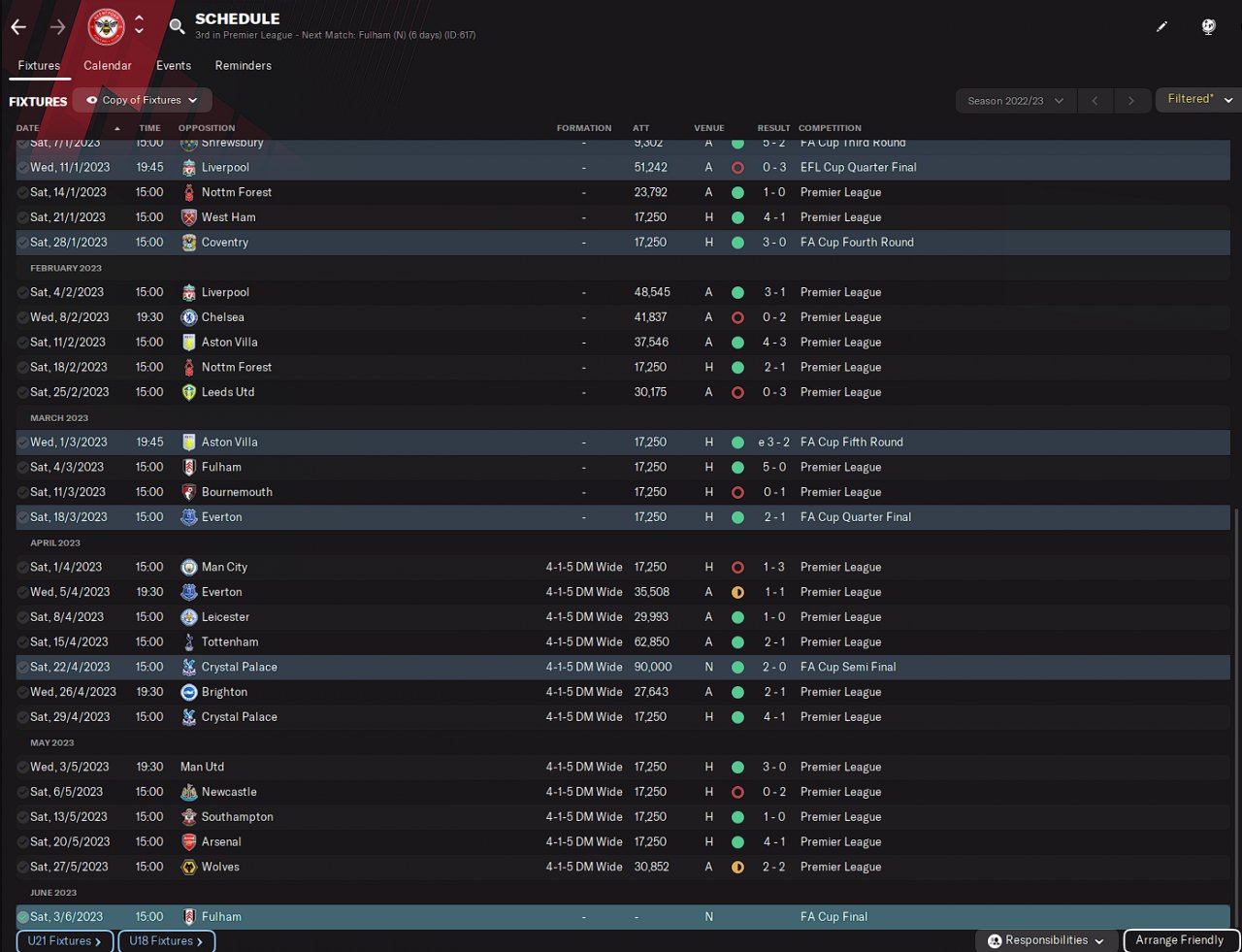Open the Brentford club badge
The height and width of the screenshot is (952, 1242).
click(x=107, y=26)
